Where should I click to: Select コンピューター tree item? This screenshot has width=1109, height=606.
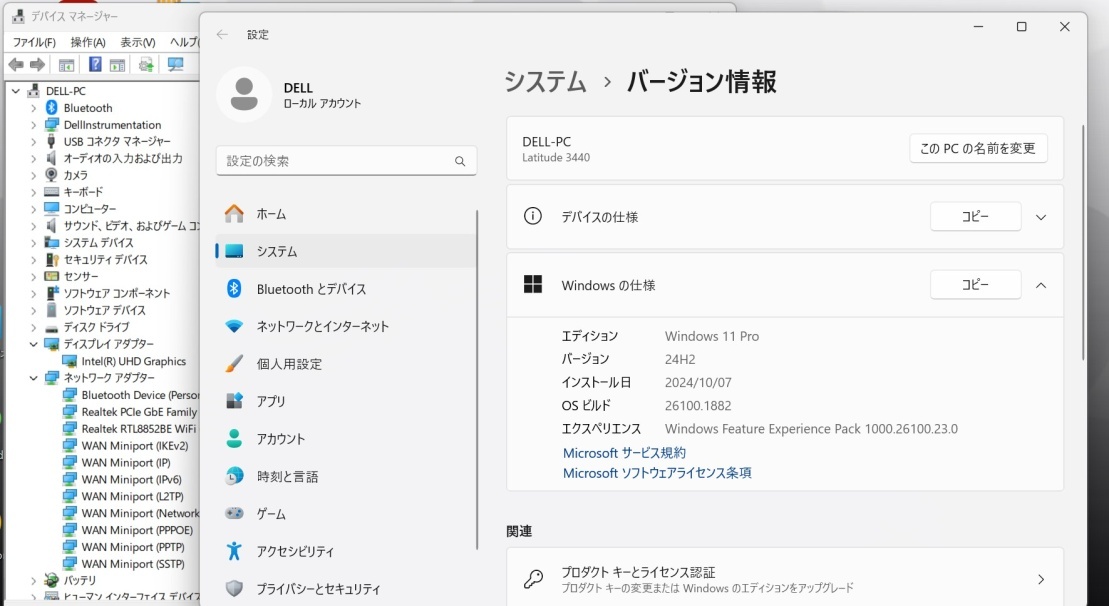tap(90, 209)
